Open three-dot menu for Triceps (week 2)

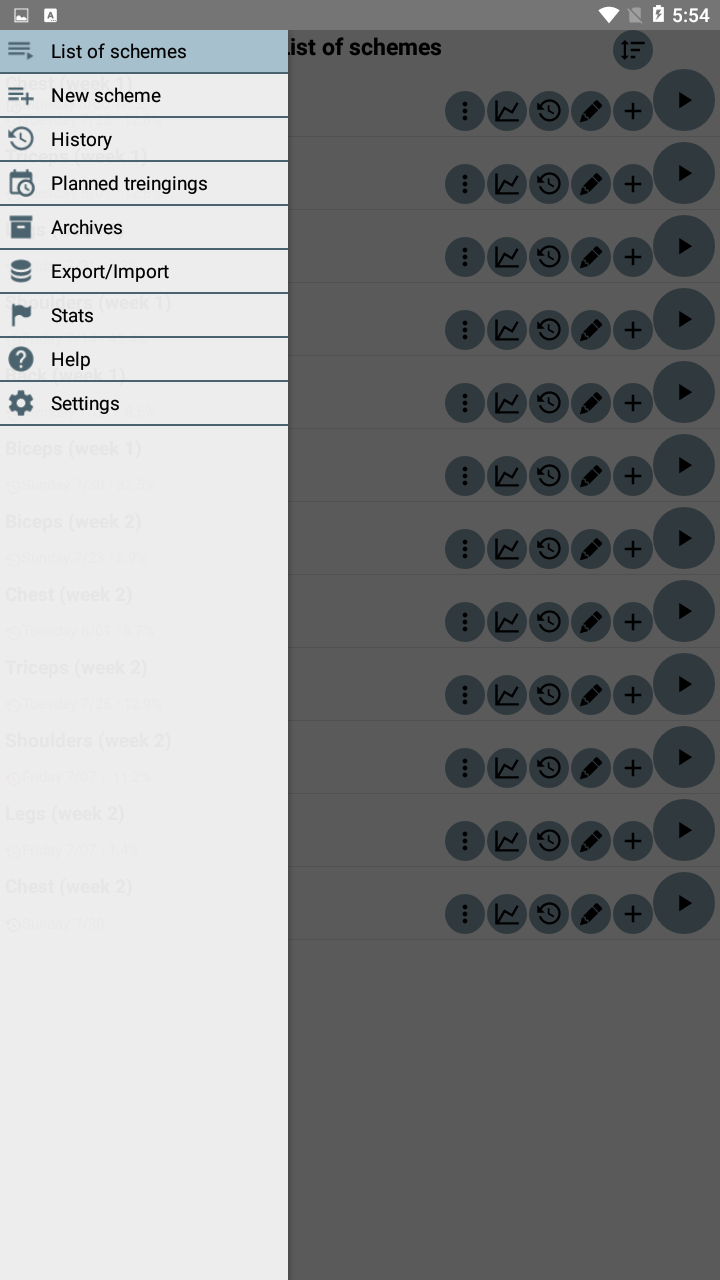[x=464, y=694]
